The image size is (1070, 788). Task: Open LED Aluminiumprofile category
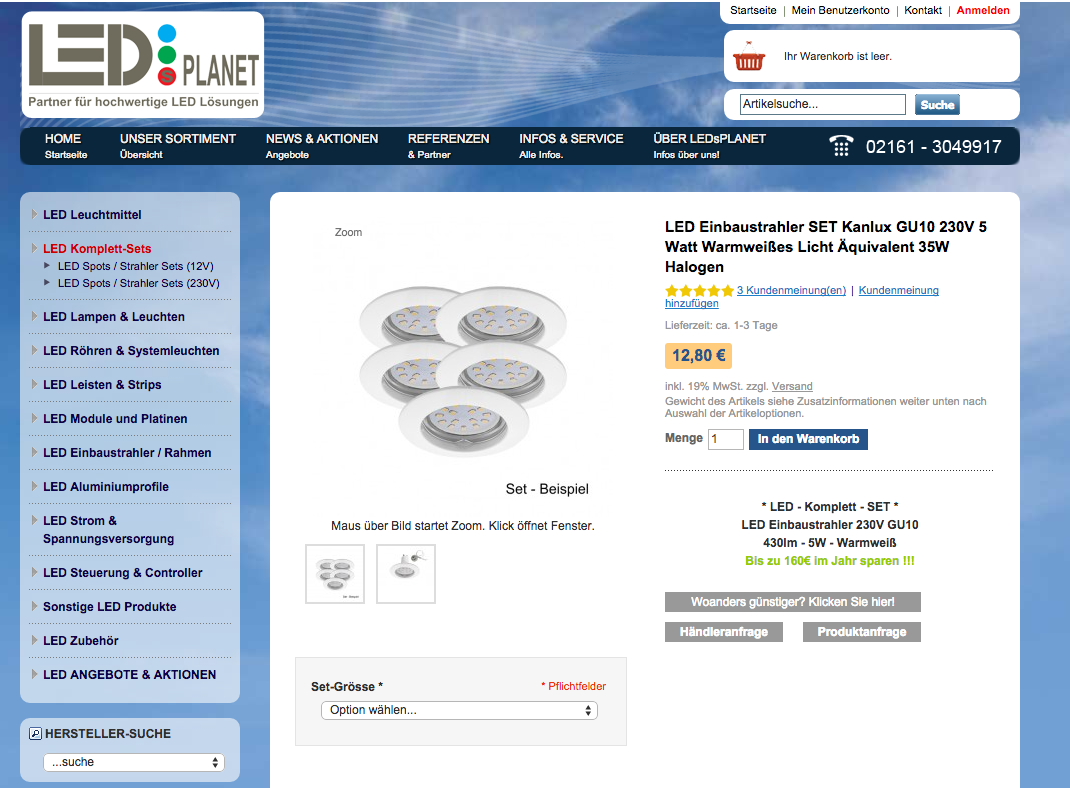[106, 486]
